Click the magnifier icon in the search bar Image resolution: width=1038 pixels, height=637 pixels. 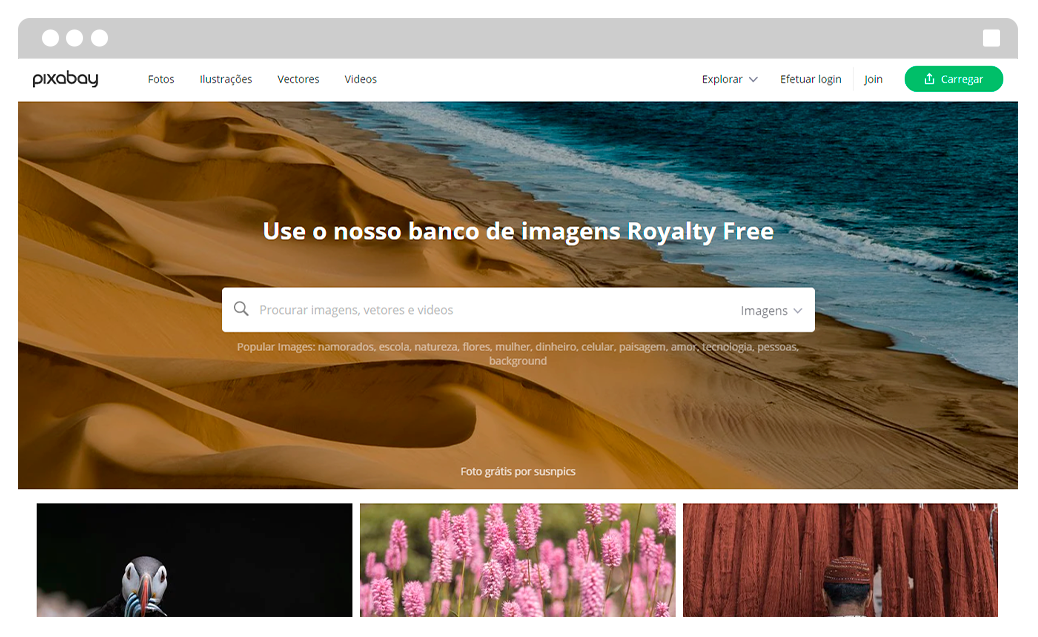click(242, 309)
